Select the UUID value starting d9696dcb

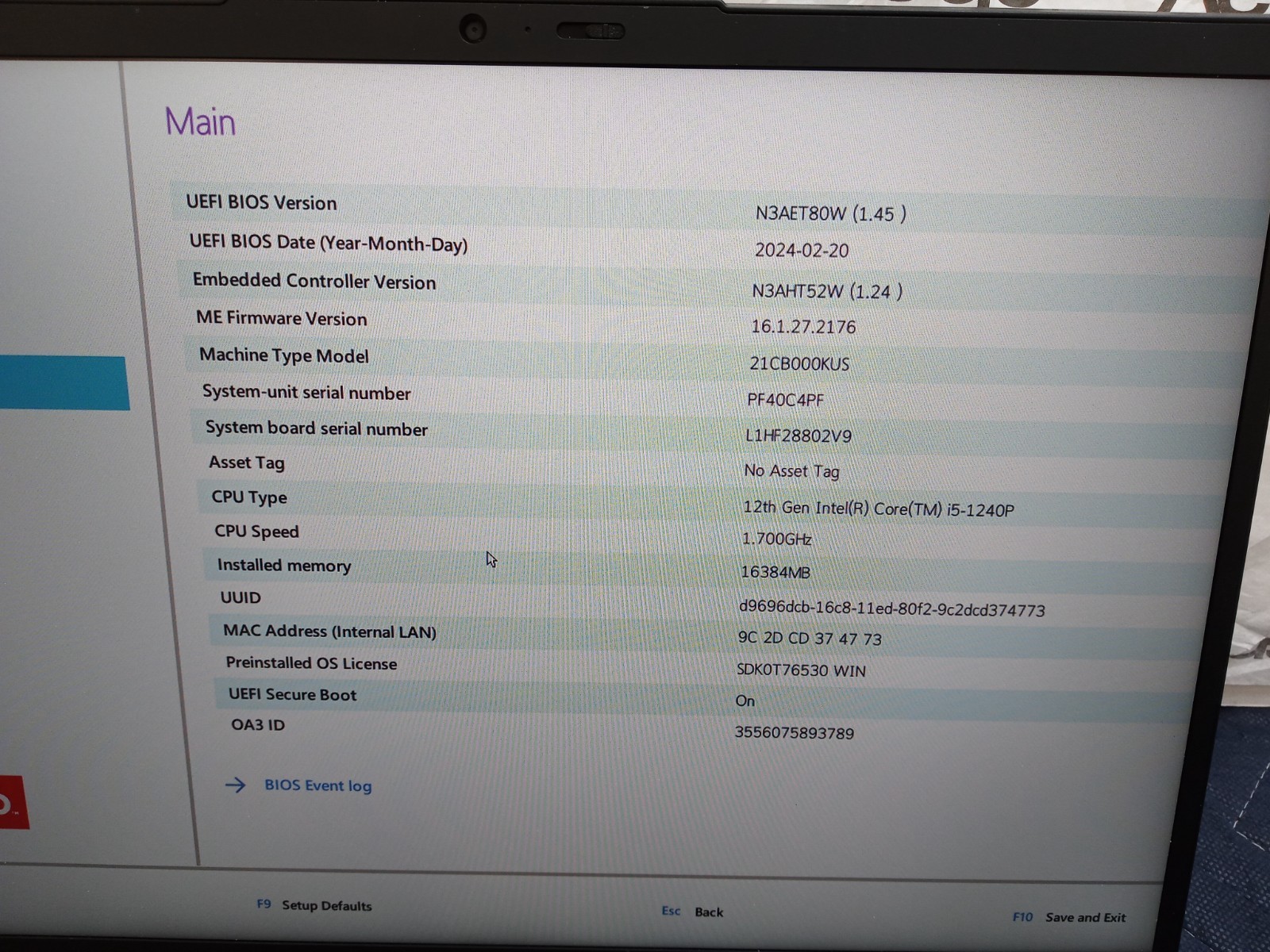tap(892, 608)
